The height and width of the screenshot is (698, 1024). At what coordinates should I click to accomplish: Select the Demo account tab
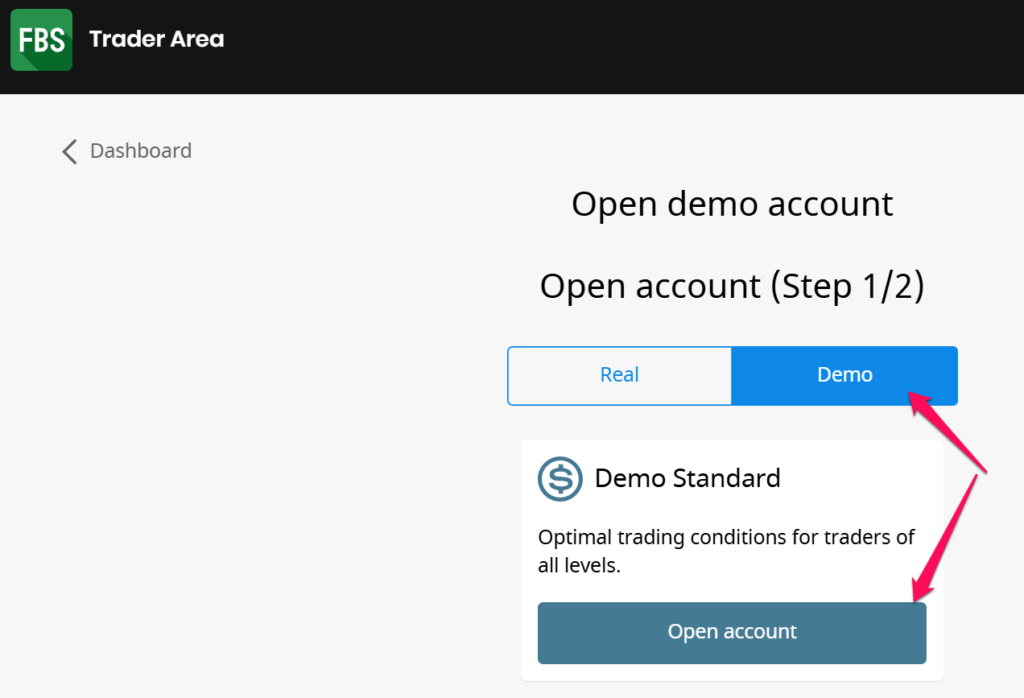(844, 375)
